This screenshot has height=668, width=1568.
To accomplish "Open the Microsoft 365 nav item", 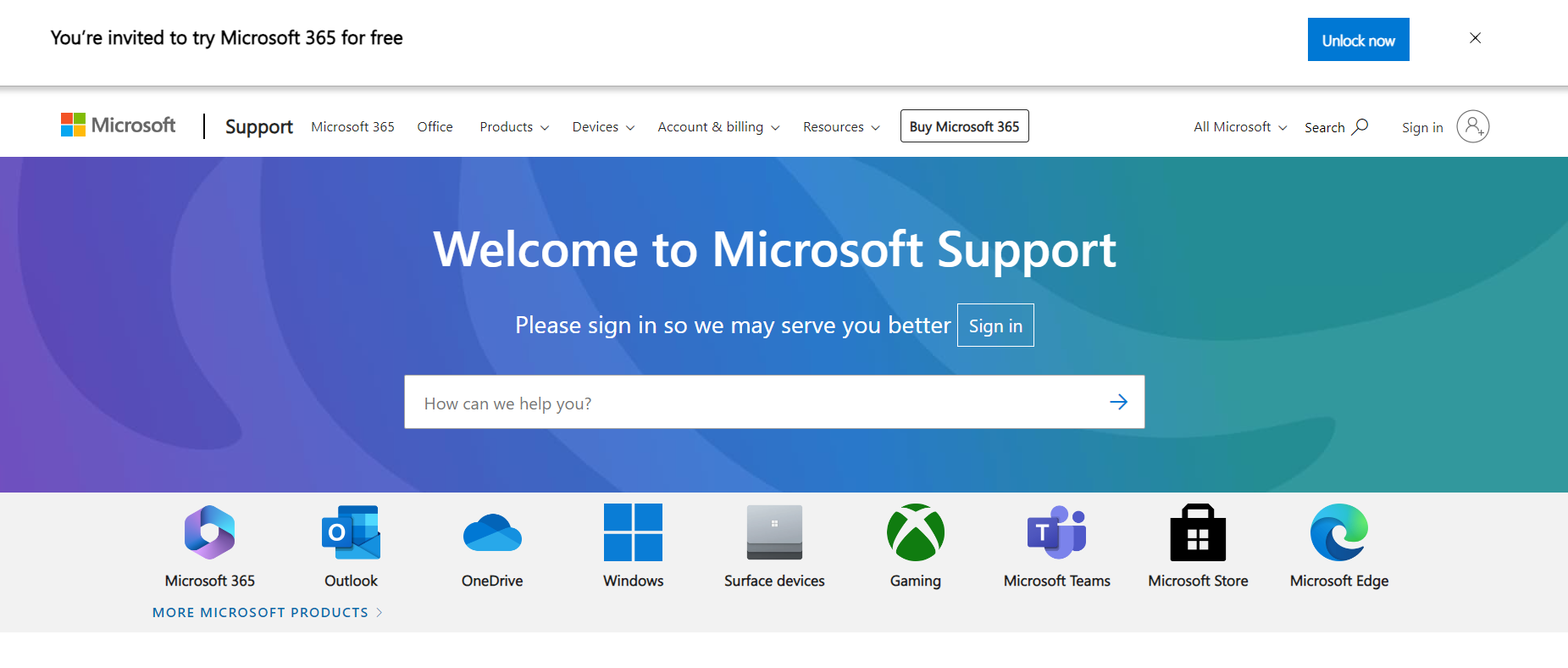I will point(352,127).
